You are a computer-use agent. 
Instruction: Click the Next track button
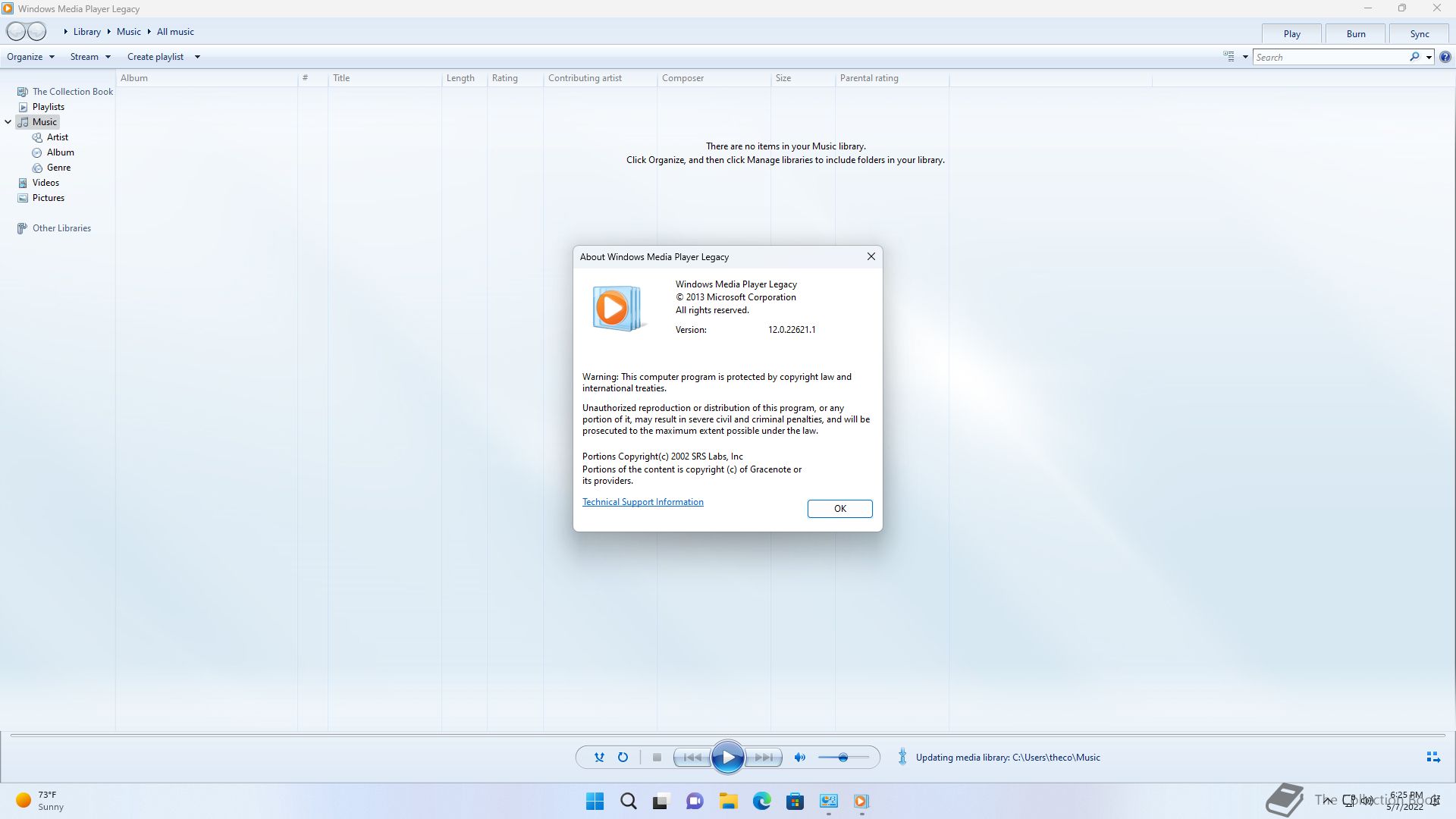coord(764,757)
